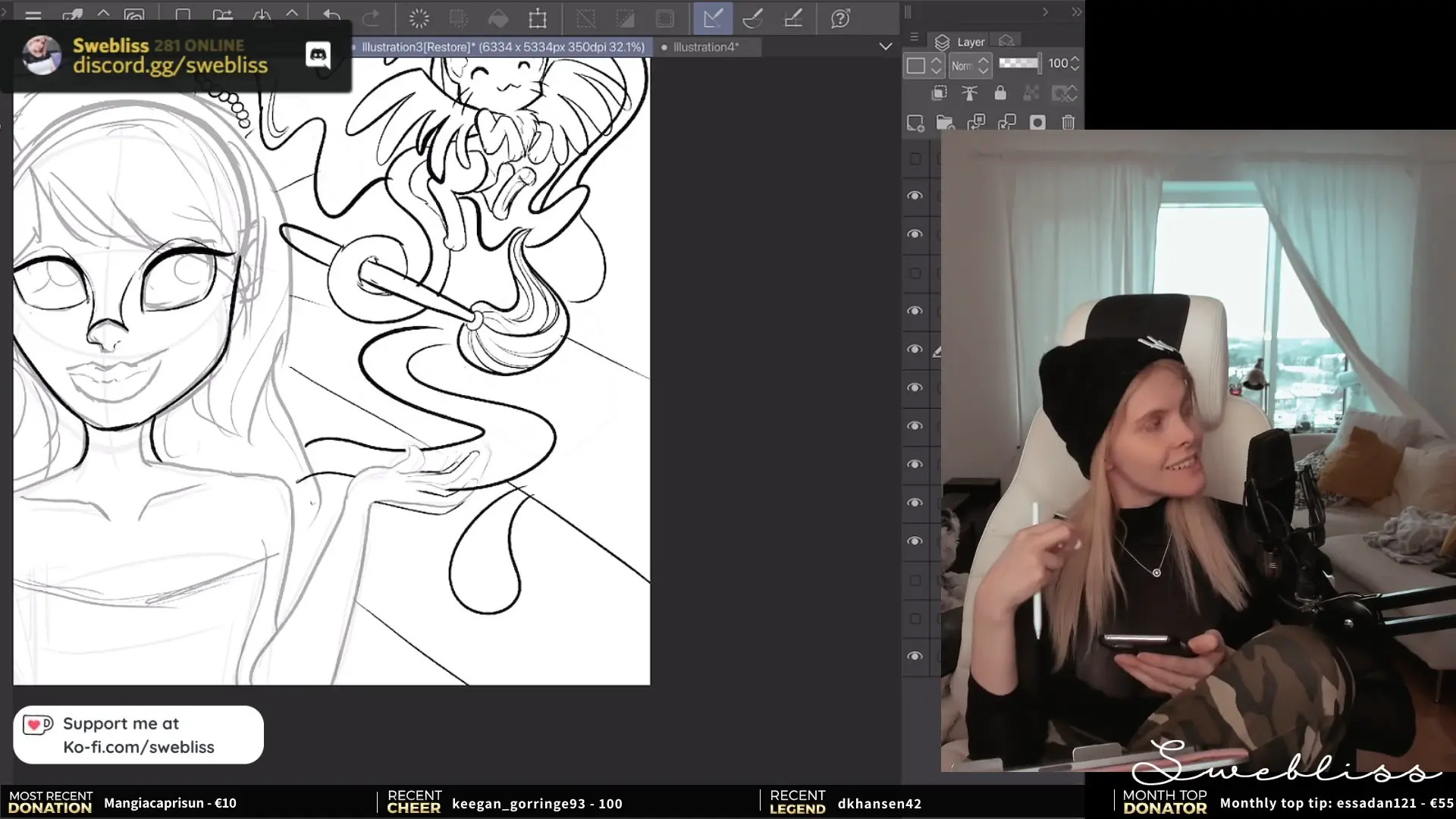The image size is (1456, 819).
Task: Click the highlighted Snap to Ruler icon
Action: [712, 18]
